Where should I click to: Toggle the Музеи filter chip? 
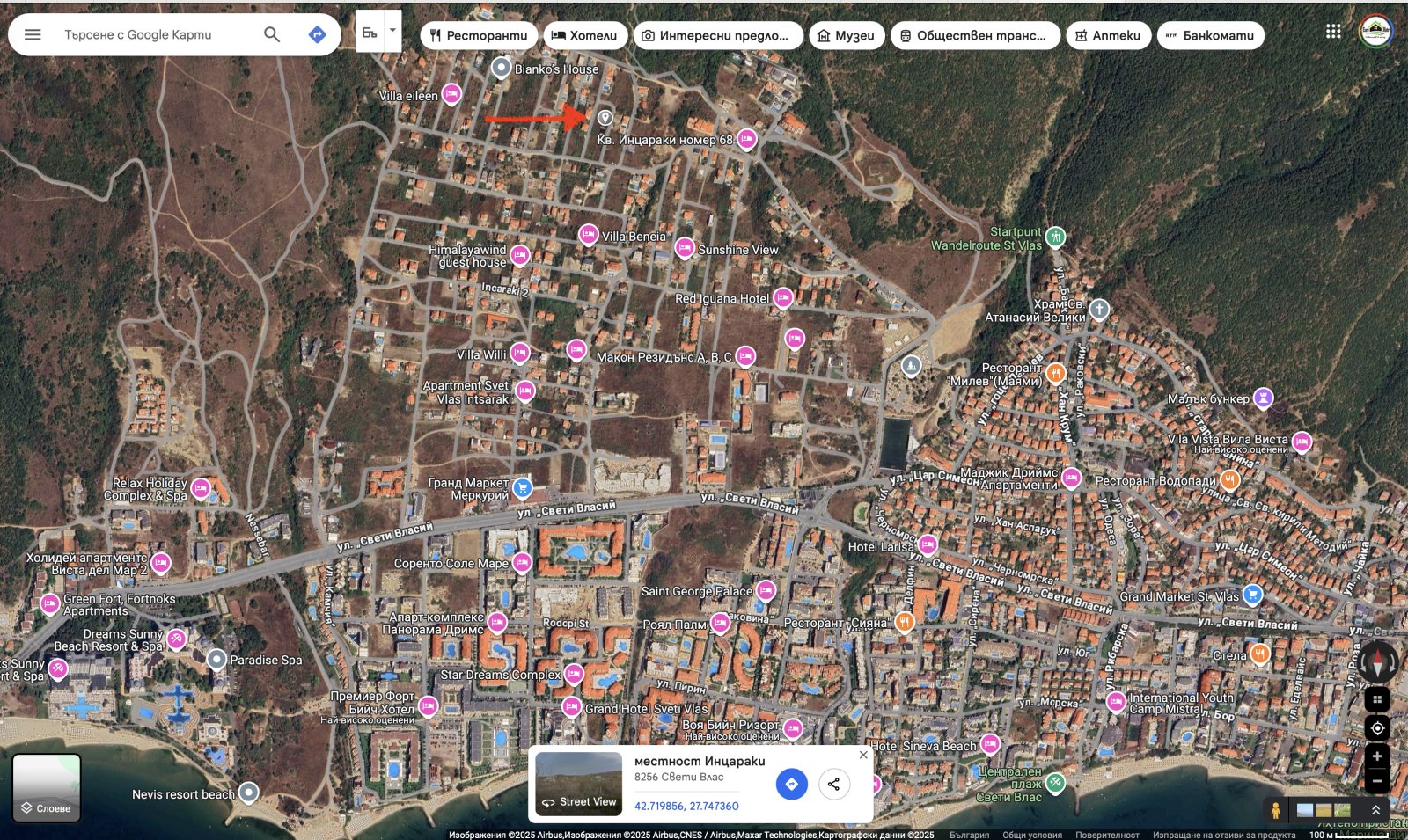[846, 35]
